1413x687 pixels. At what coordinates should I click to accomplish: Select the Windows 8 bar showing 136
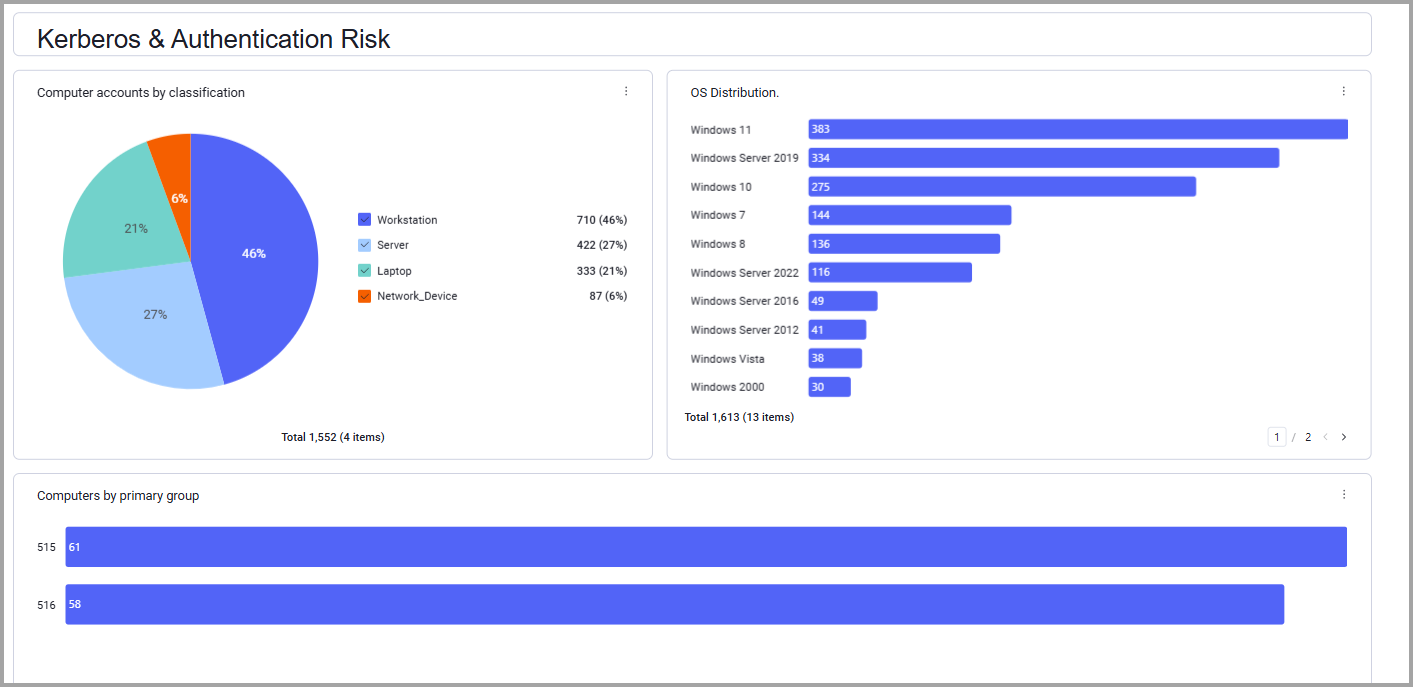coord(904,244)
